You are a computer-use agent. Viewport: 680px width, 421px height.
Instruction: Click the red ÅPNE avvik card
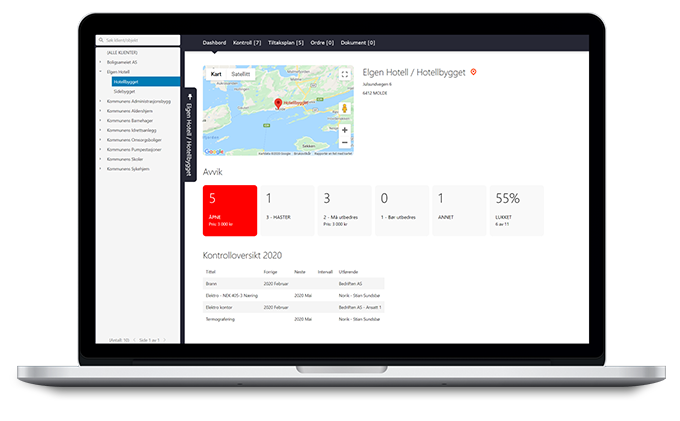[230, 210]
